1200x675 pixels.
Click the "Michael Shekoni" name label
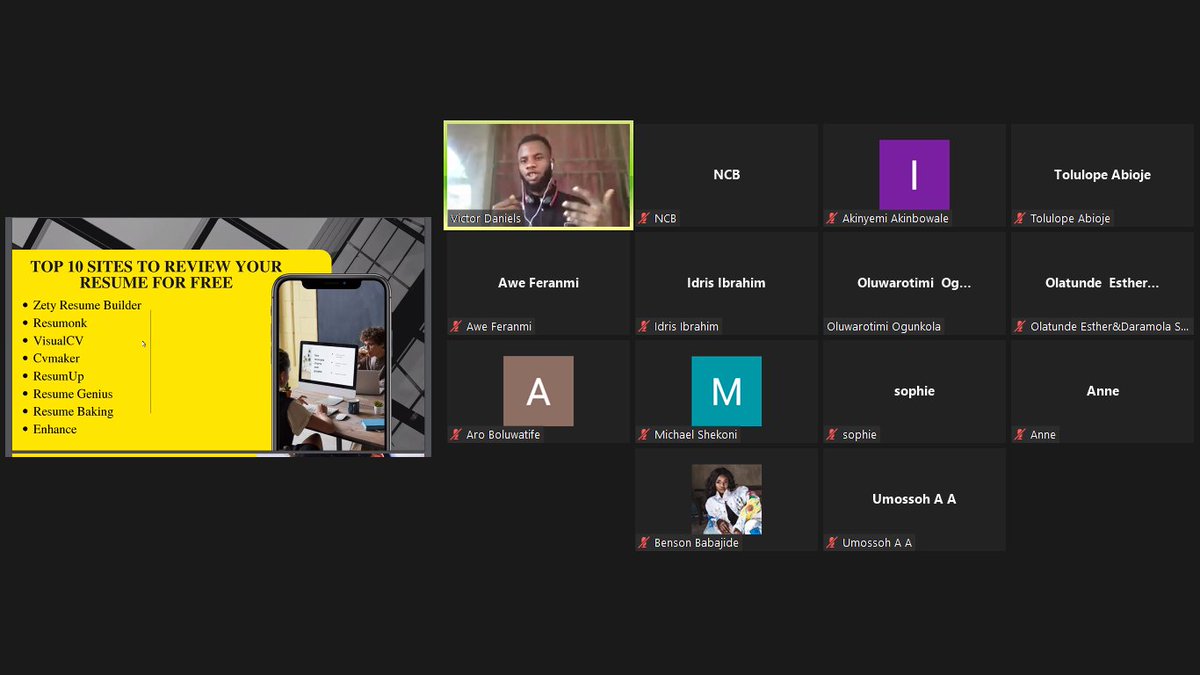pos(697,435)
